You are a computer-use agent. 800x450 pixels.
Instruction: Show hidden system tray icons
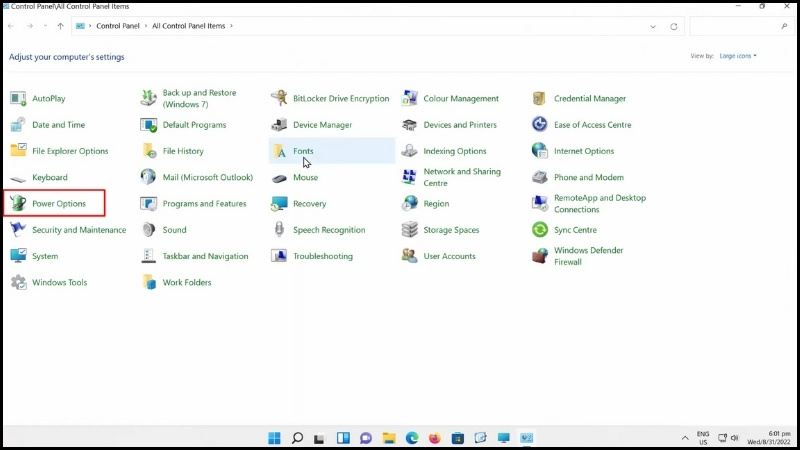pyautogui.click(x=685, y=438)
